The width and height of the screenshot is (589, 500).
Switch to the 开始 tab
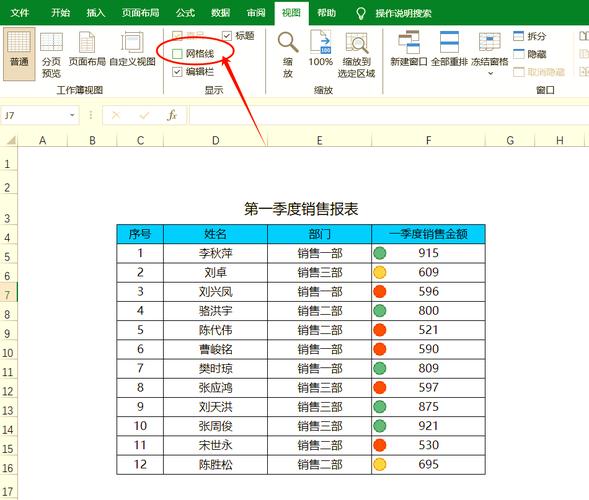60,13
